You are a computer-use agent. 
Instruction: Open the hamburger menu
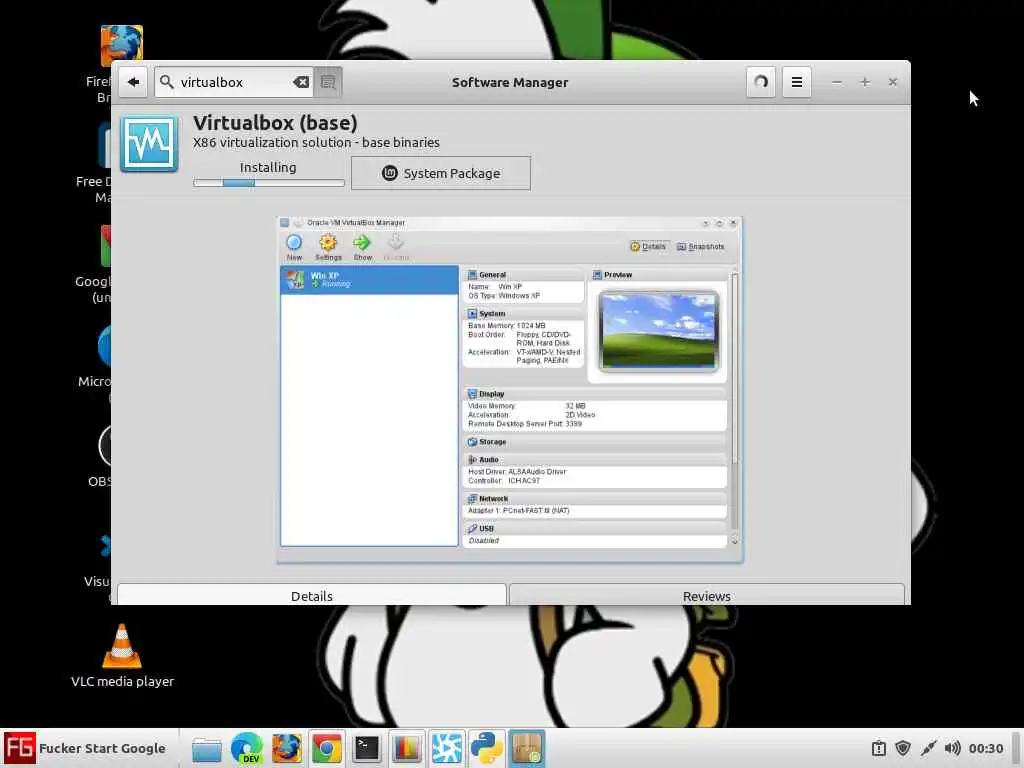797,82
